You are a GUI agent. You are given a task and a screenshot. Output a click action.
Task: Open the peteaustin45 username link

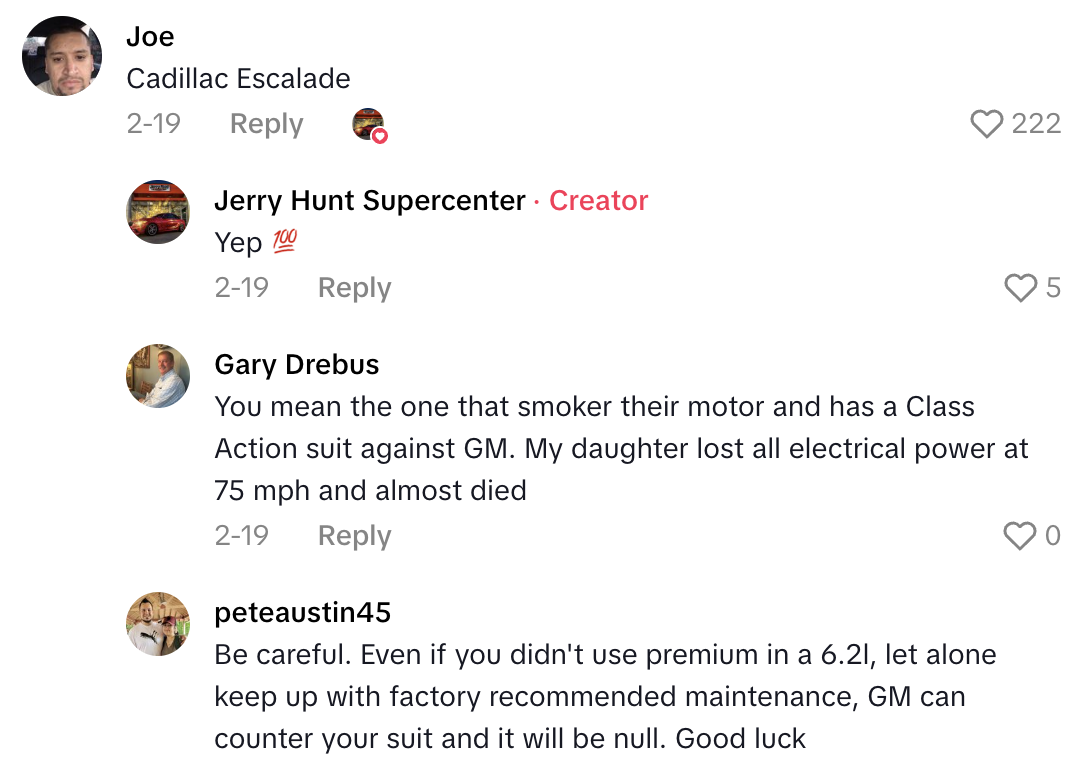pyautogui.click(x=303, y=612)
